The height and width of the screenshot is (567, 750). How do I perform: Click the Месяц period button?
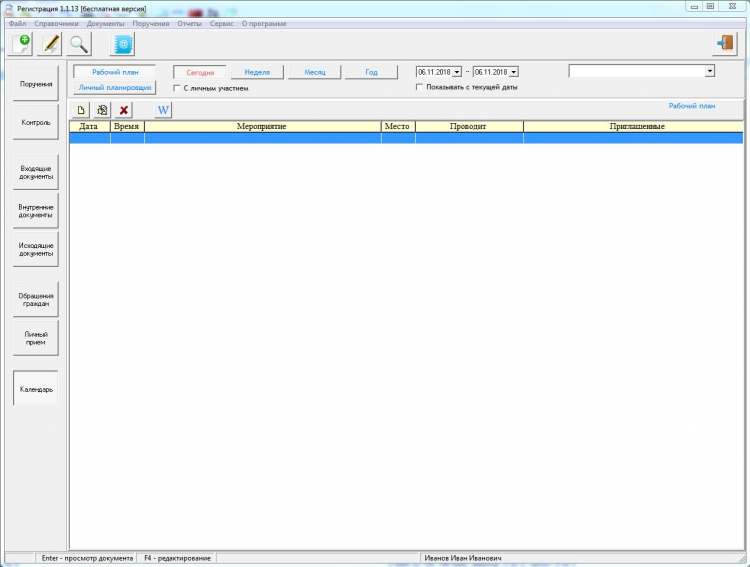click(315, 72)
